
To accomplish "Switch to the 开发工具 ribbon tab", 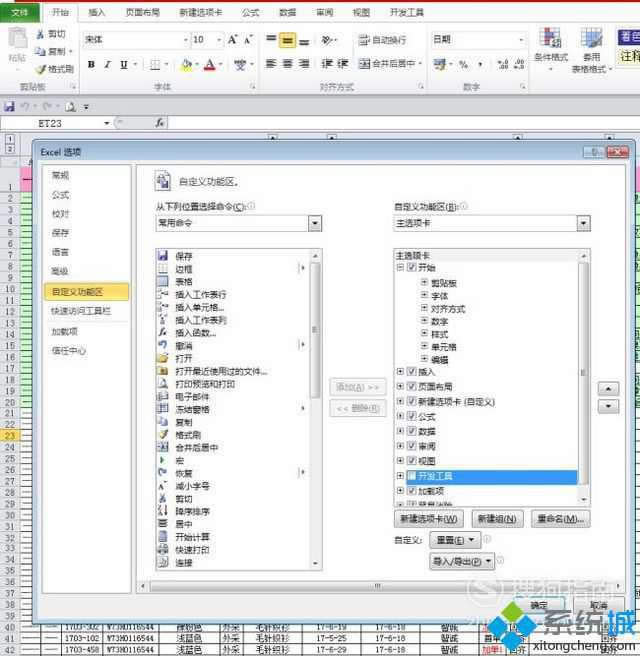I will coord(407,13).
